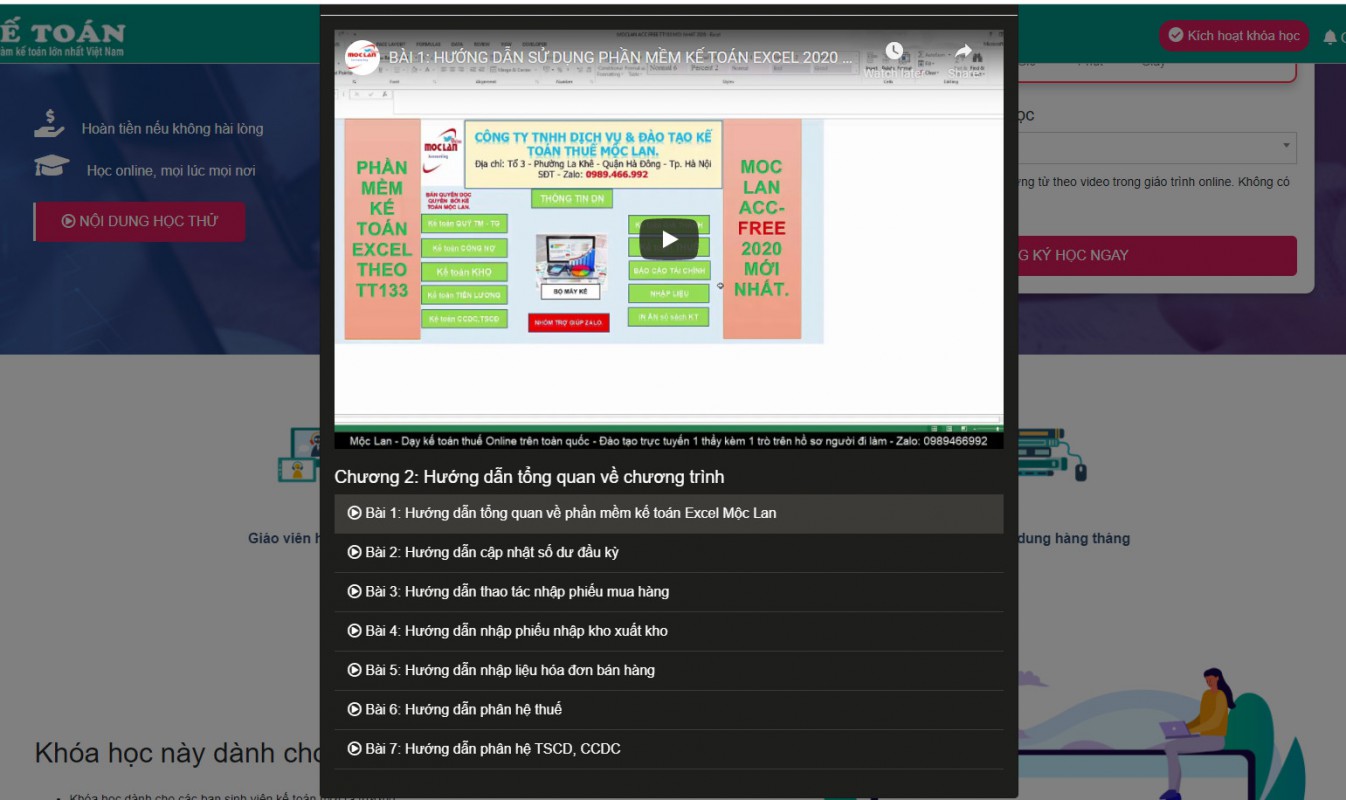
Task: Click the Mộc Lan channel avatar on video
Action: pos(361,57)
